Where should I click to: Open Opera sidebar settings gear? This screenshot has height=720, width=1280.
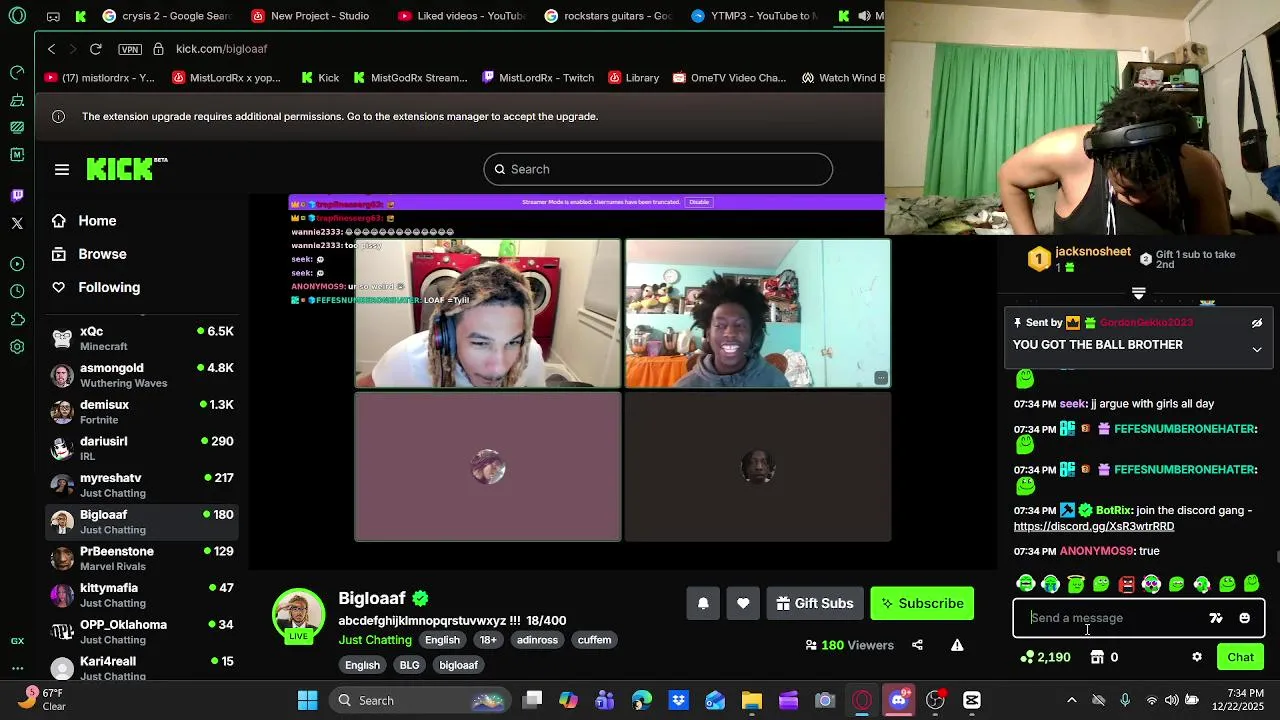pyautogui.click(x=17, y=347)
